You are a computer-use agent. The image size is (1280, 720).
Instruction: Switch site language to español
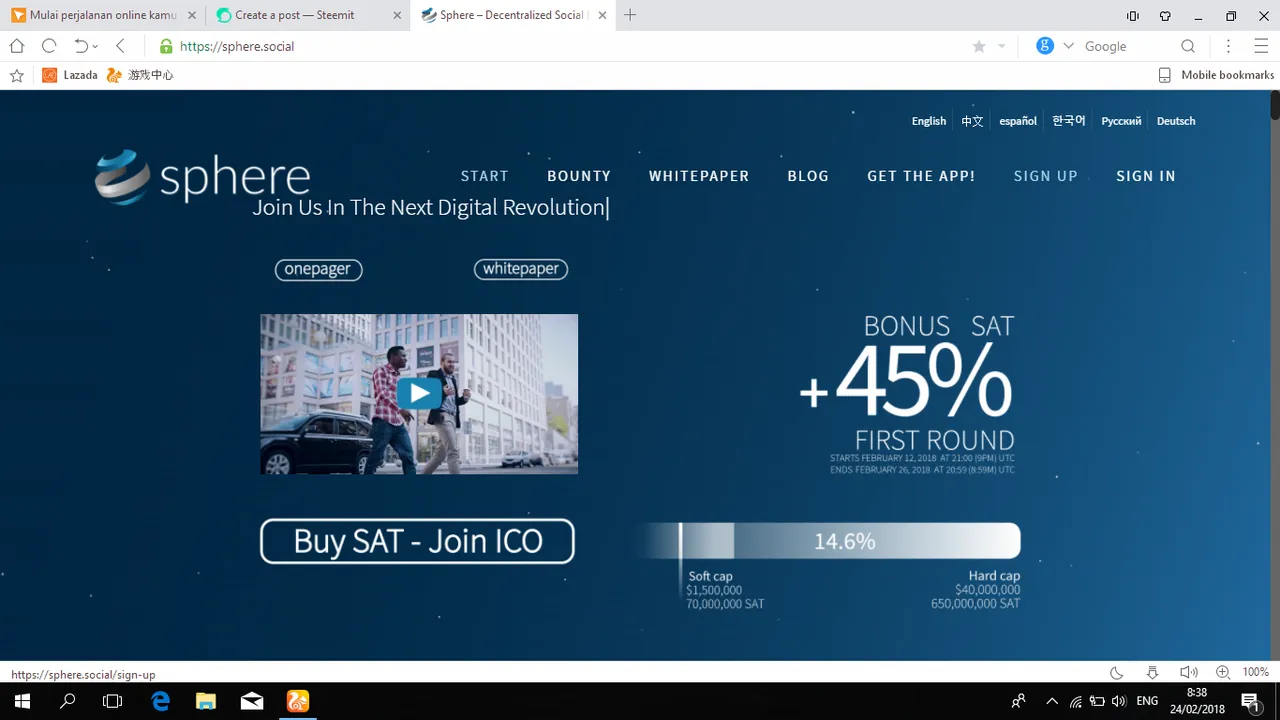(1018, 121)
